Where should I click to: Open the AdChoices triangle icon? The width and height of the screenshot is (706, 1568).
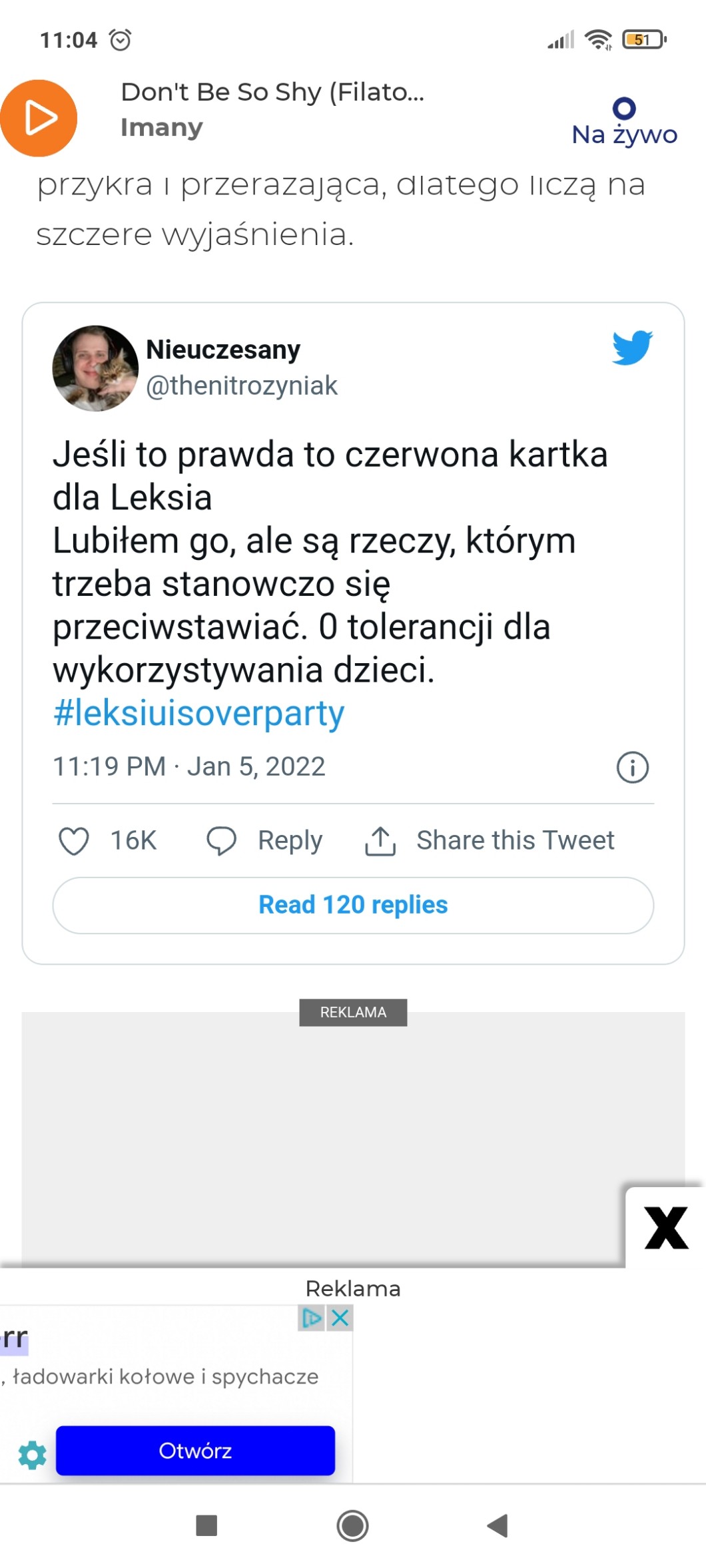[x=311, y=1318]
